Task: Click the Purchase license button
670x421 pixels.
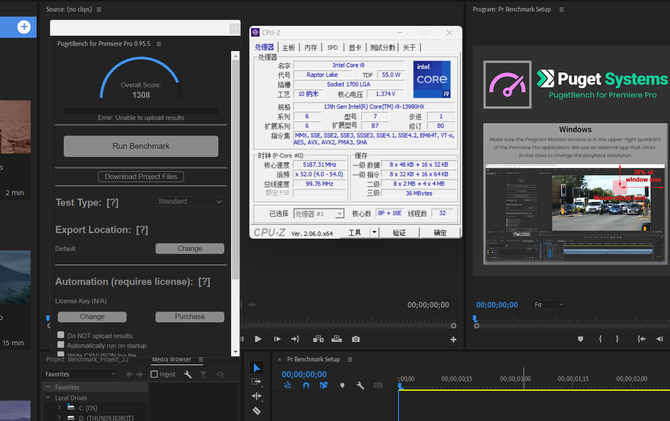Action: click(x=190, y=317)
